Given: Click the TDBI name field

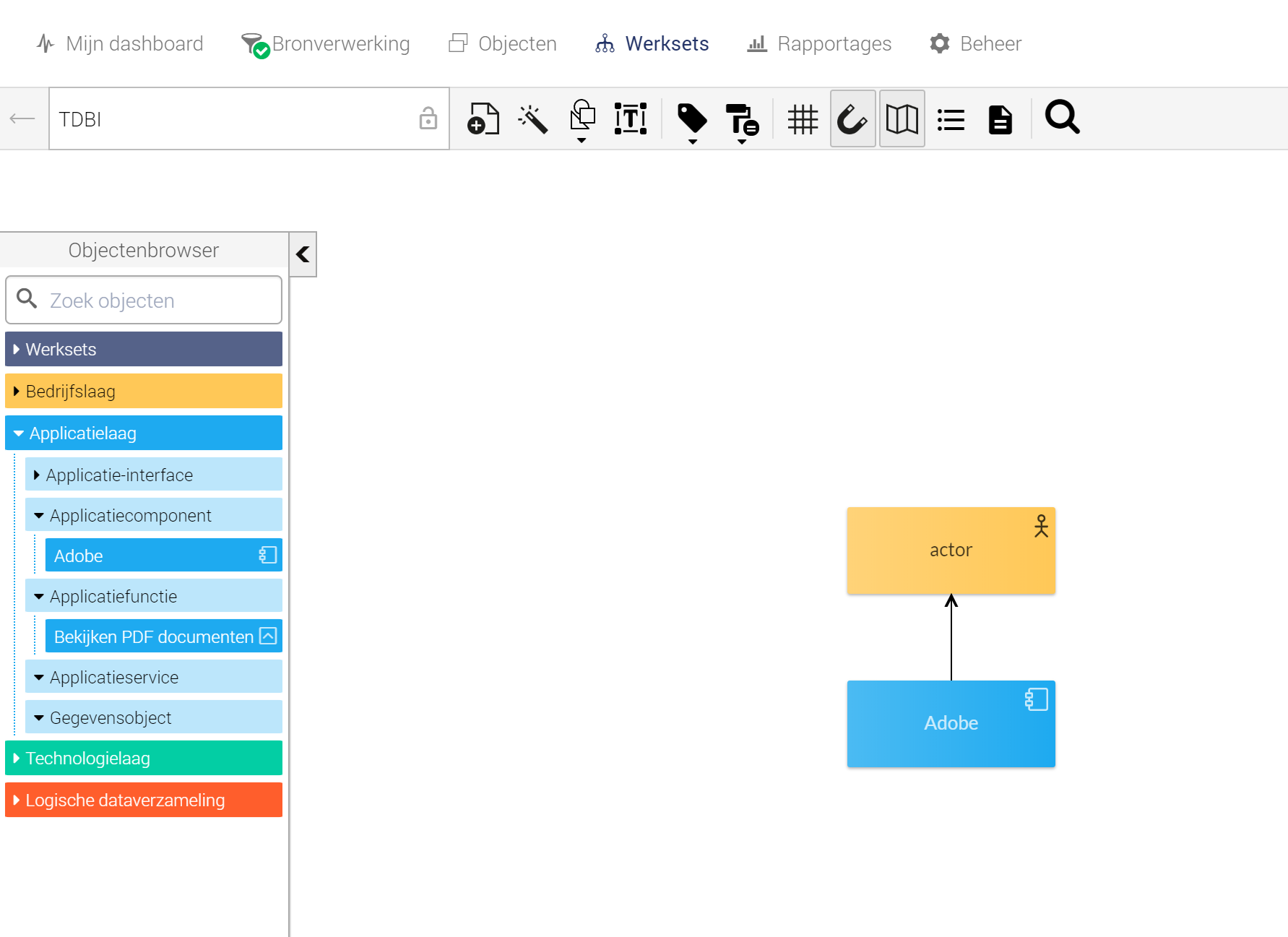Looking at the screenshot, I should click(x=248, y=118).
